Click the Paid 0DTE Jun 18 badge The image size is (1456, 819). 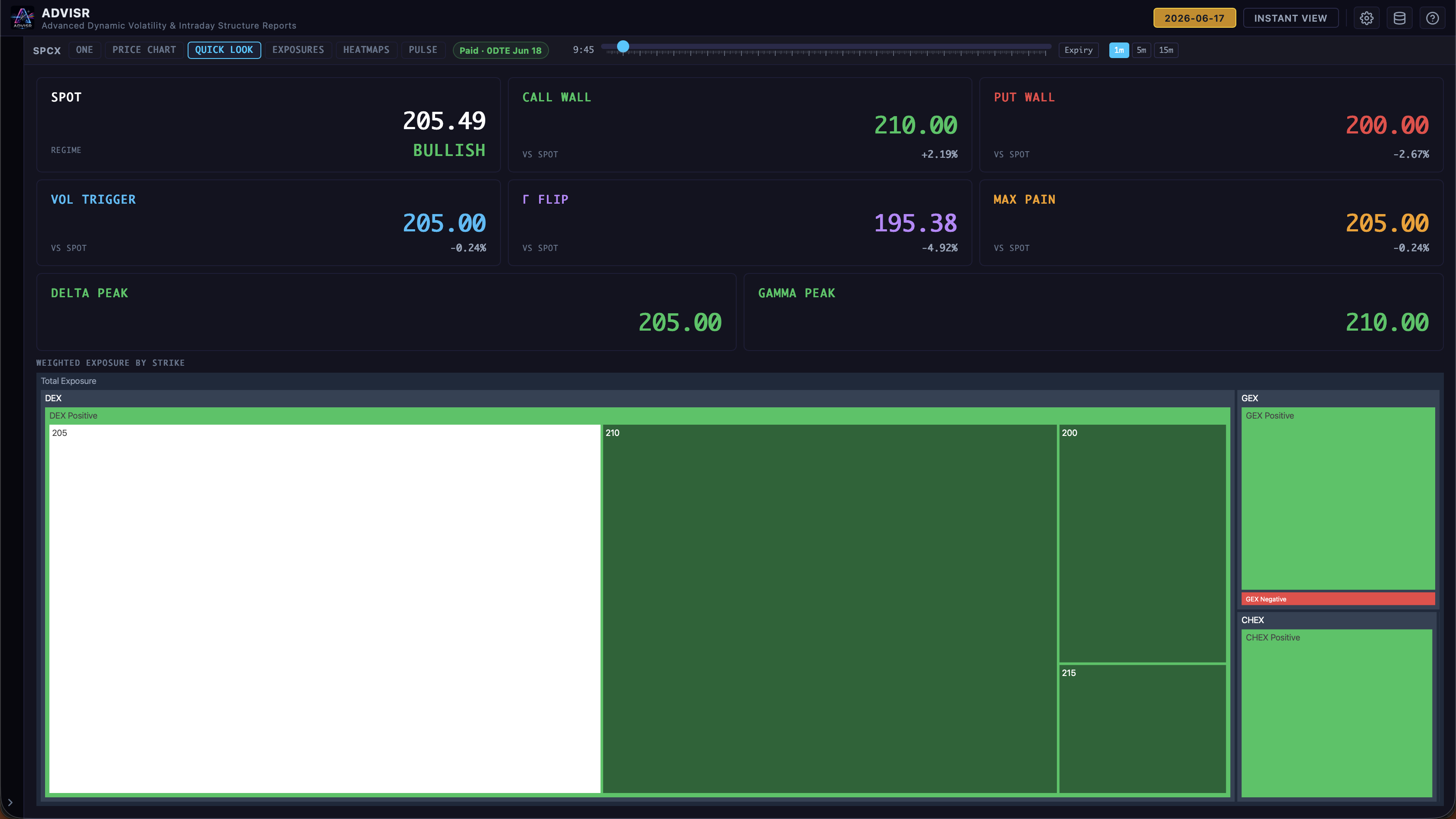[x=501, y=50]
